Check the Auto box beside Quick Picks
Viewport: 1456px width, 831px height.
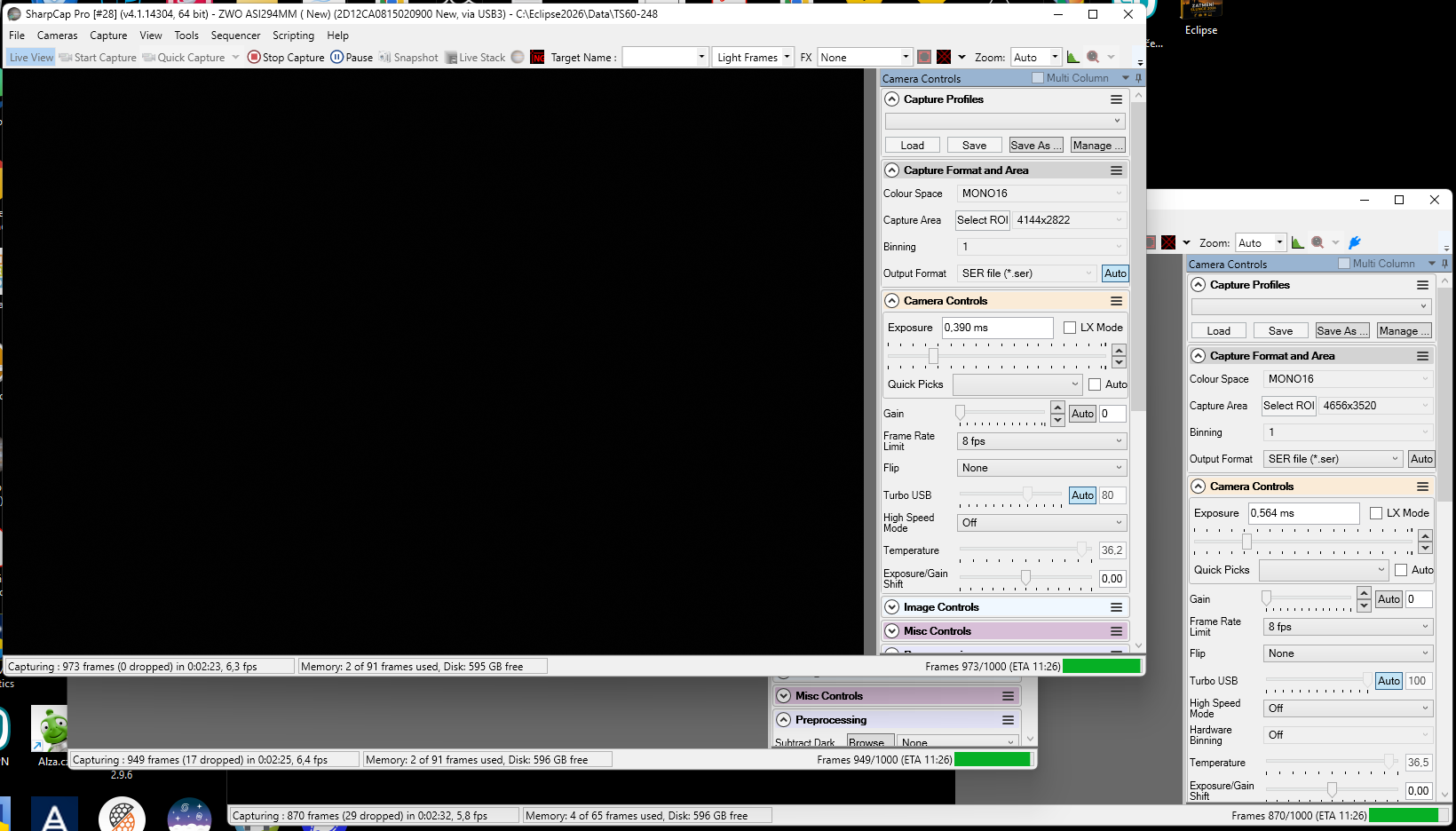click(x=1095, y=384)
